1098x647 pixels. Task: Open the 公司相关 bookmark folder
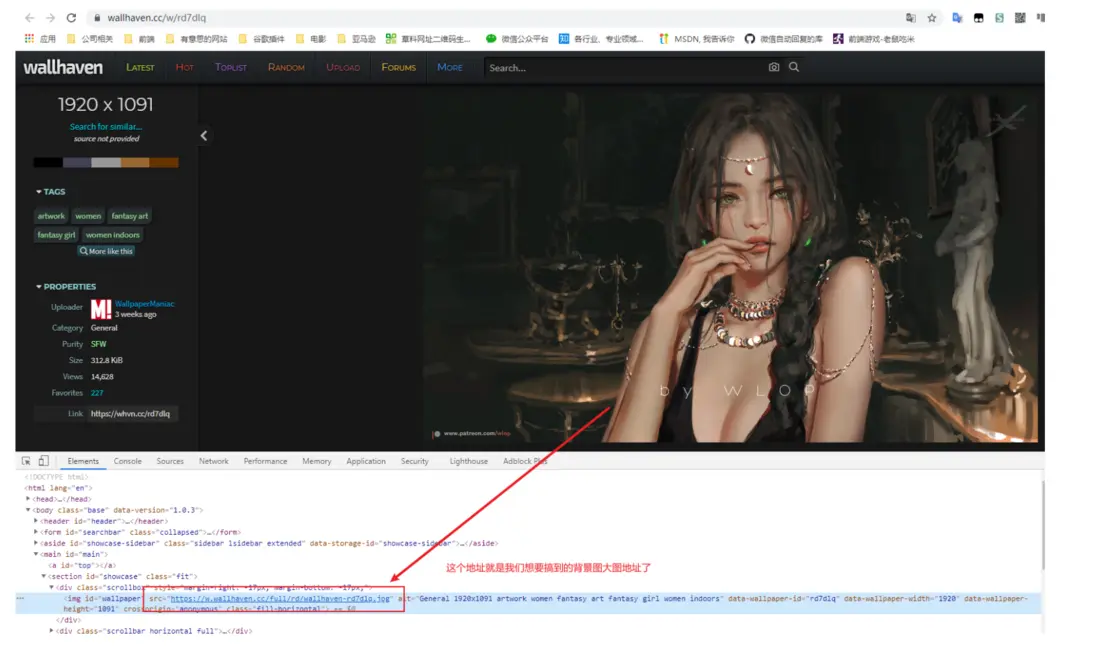(90, 39)
